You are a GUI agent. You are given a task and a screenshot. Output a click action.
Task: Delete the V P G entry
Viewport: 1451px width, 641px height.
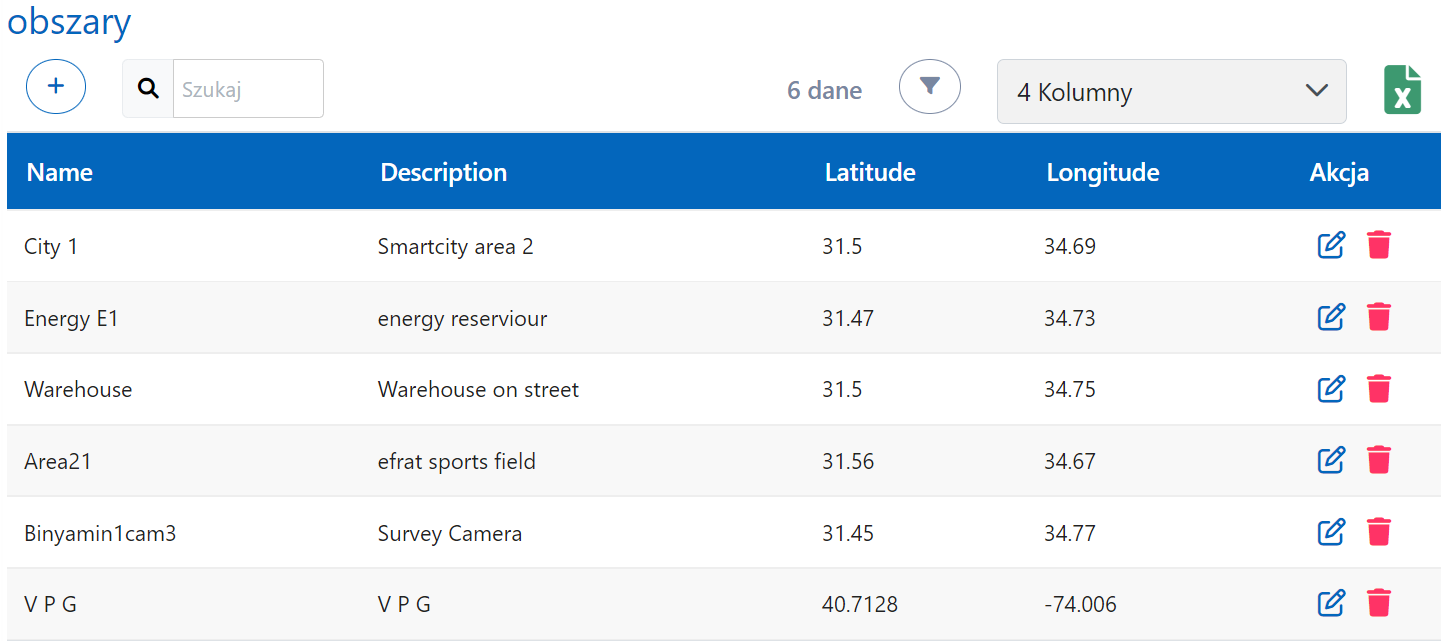(x=1379, y=604)
